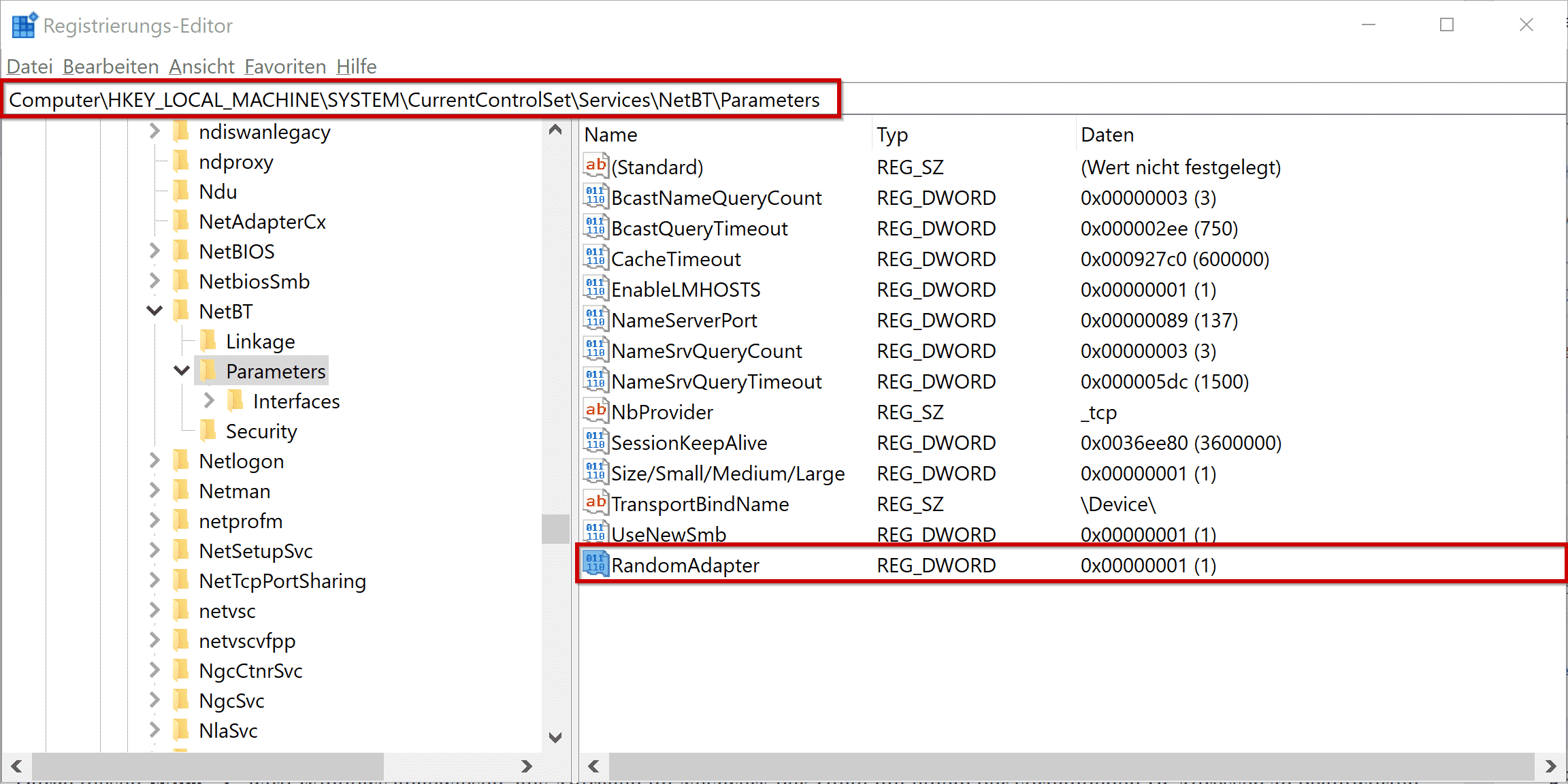Click the values pane scroll-right arrow
Screen dimensions: 1568x784
click(x=1551, y=767)
